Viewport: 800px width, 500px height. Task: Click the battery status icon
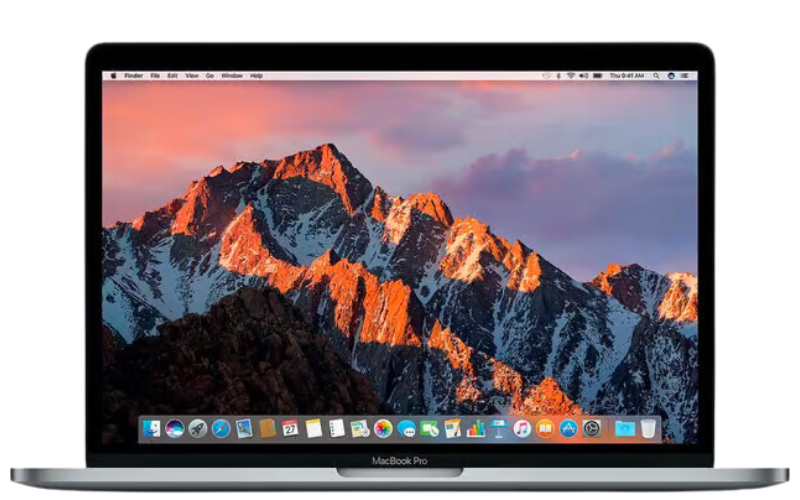pos(597,76)
